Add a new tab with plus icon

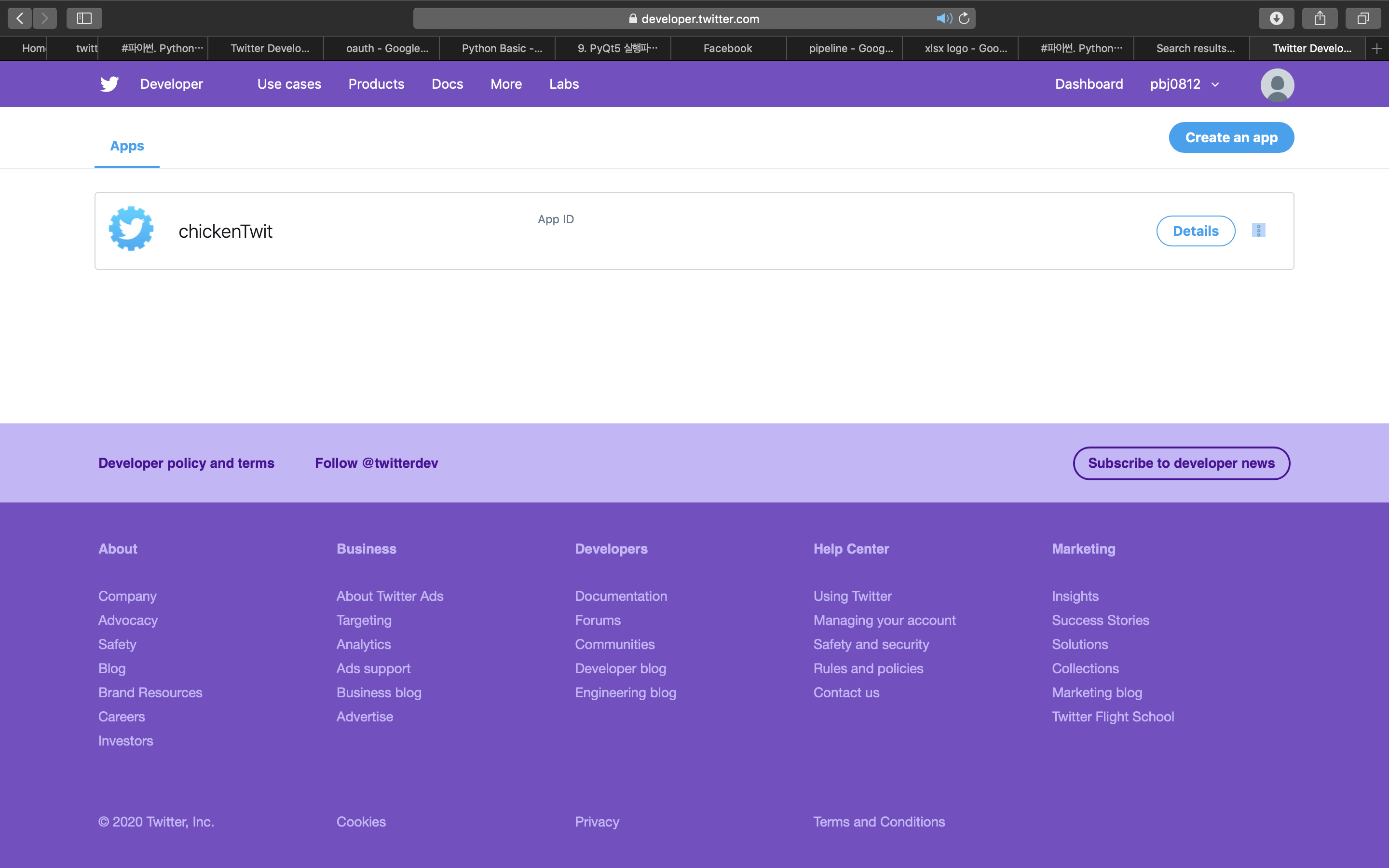click(x=1377, y=49)
